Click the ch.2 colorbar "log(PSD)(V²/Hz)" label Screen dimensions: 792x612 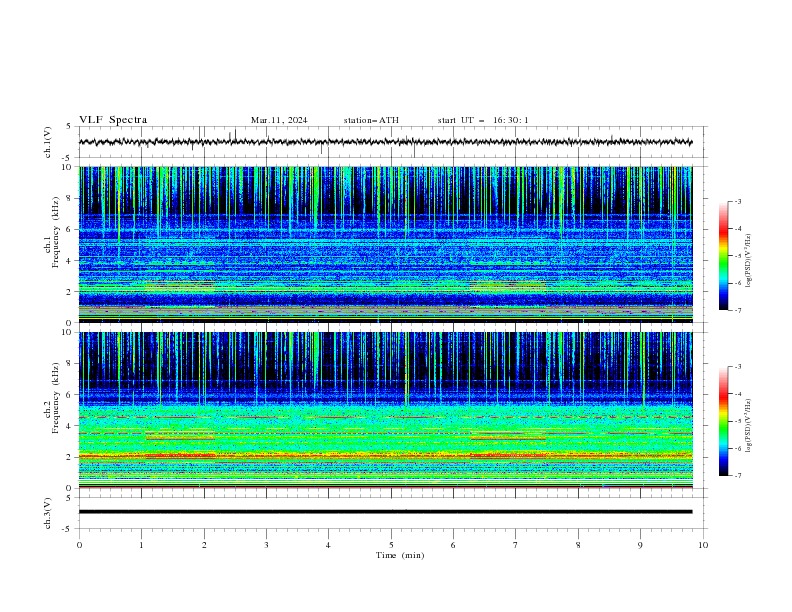pyautogui.click(x=749, y=426)
